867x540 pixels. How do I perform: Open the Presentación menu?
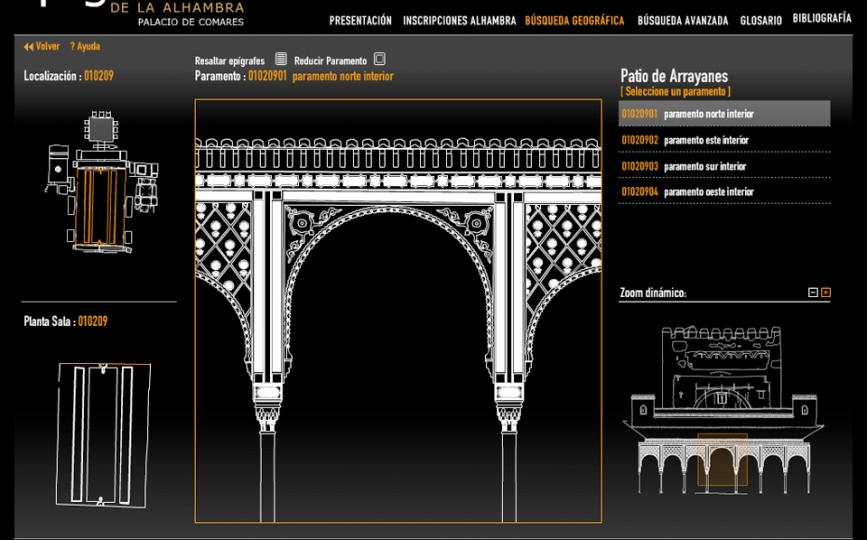(361, 21)
